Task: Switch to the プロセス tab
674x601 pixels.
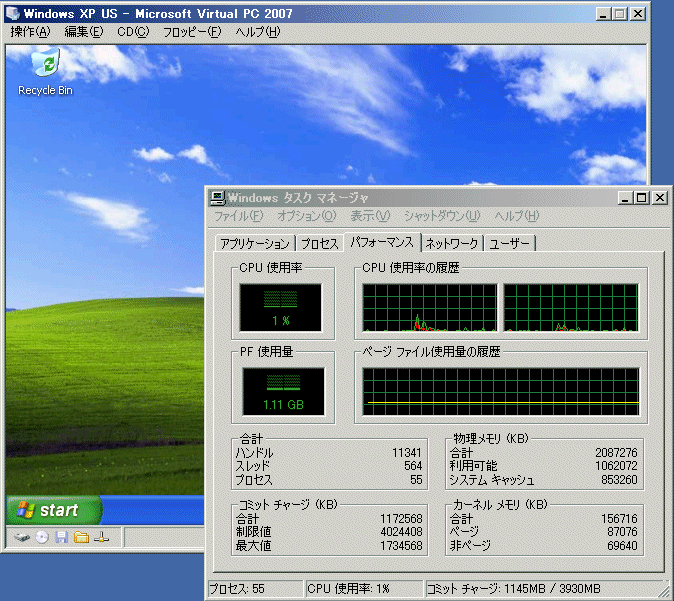Action: (x=320, y=244)
